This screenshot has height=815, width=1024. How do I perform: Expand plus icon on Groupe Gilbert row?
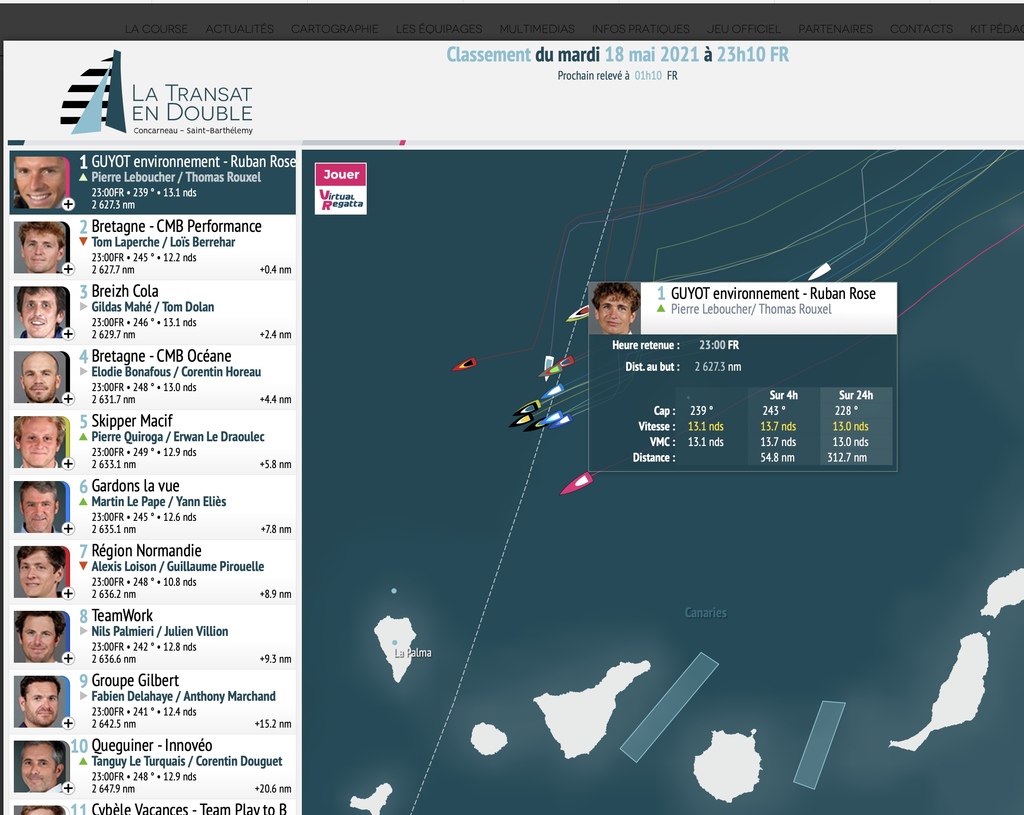click(68, 723)
